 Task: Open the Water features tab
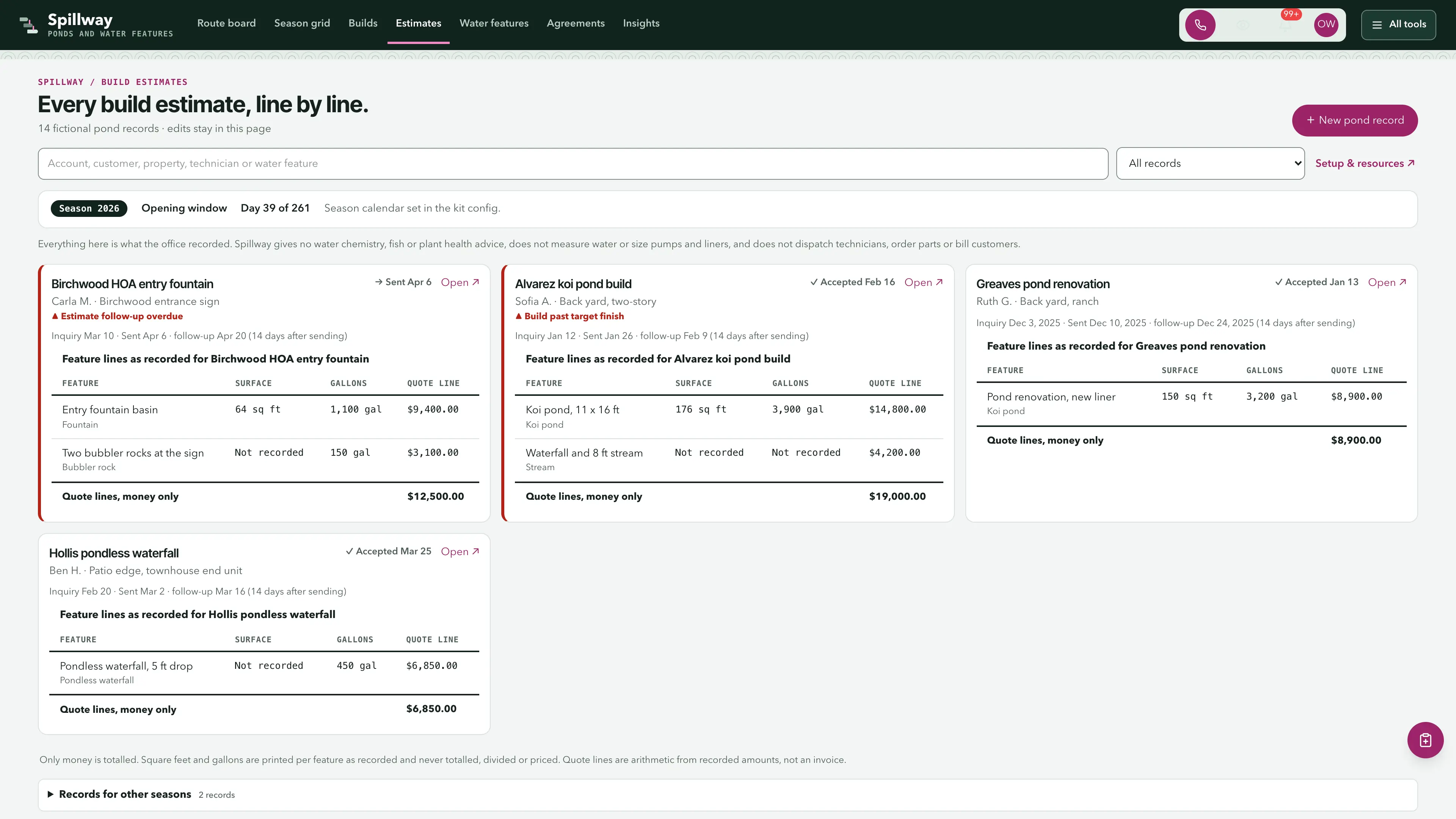(494, 23)
